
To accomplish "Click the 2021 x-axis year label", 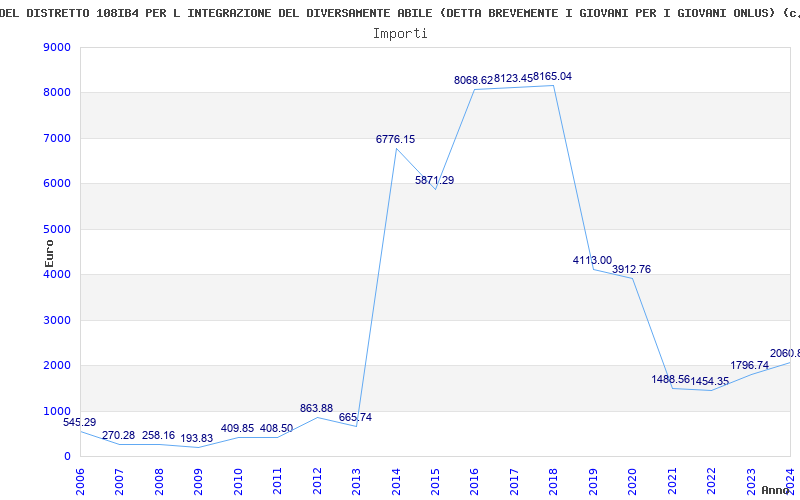I will click(671, 481).
